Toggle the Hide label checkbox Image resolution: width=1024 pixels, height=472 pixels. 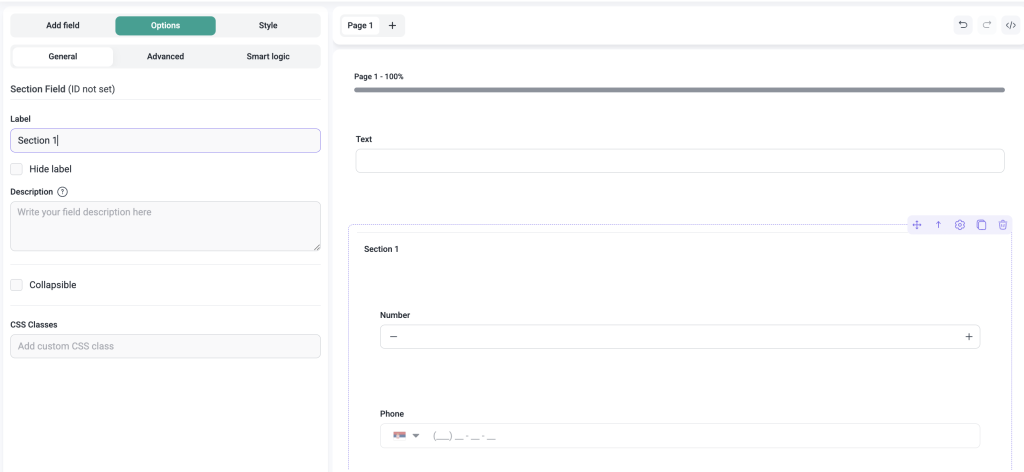(16, 169)
